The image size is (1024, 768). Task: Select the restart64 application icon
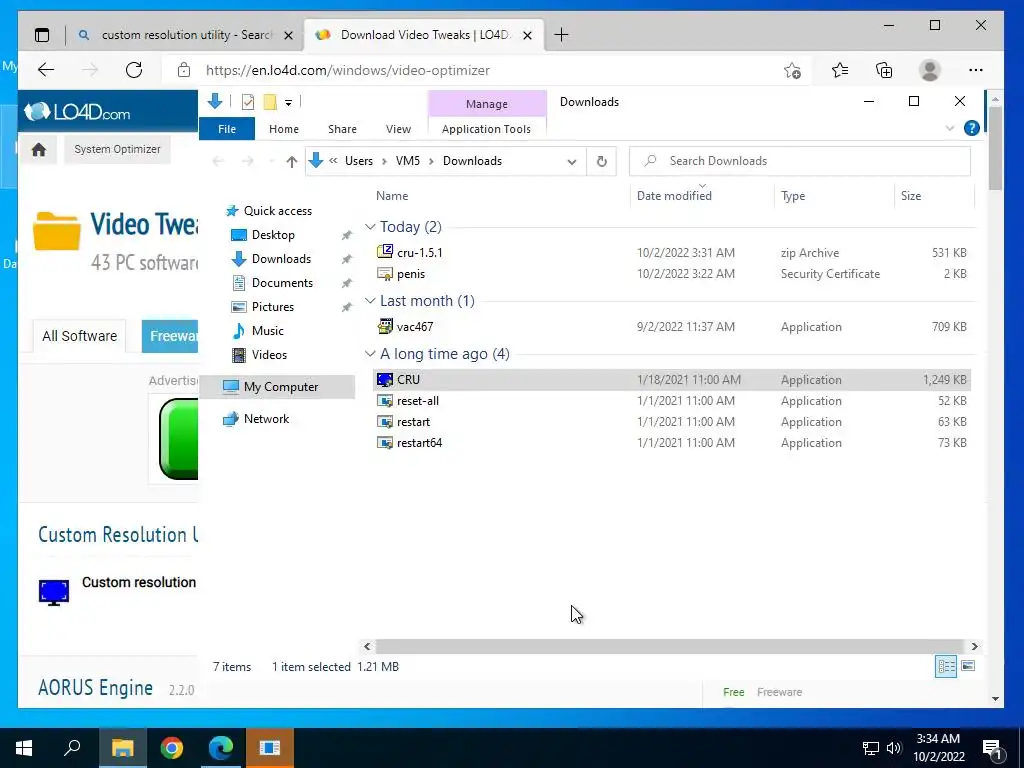385,442
